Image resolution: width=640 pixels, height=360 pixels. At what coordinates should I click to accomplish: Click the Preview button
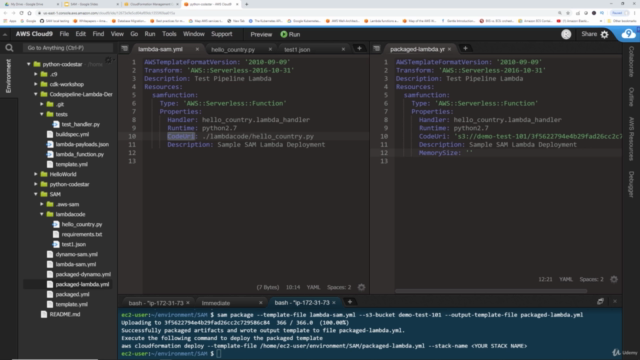pyautogui.click(x=261, y=35)
